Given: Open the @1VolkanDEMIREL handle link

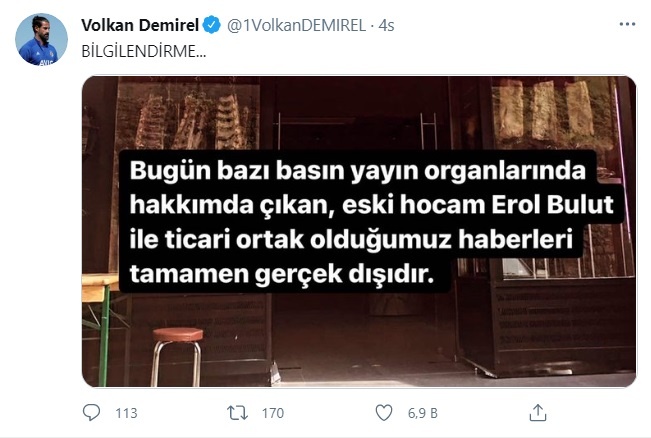Looking at the screenshot, I should pos(296,25).
